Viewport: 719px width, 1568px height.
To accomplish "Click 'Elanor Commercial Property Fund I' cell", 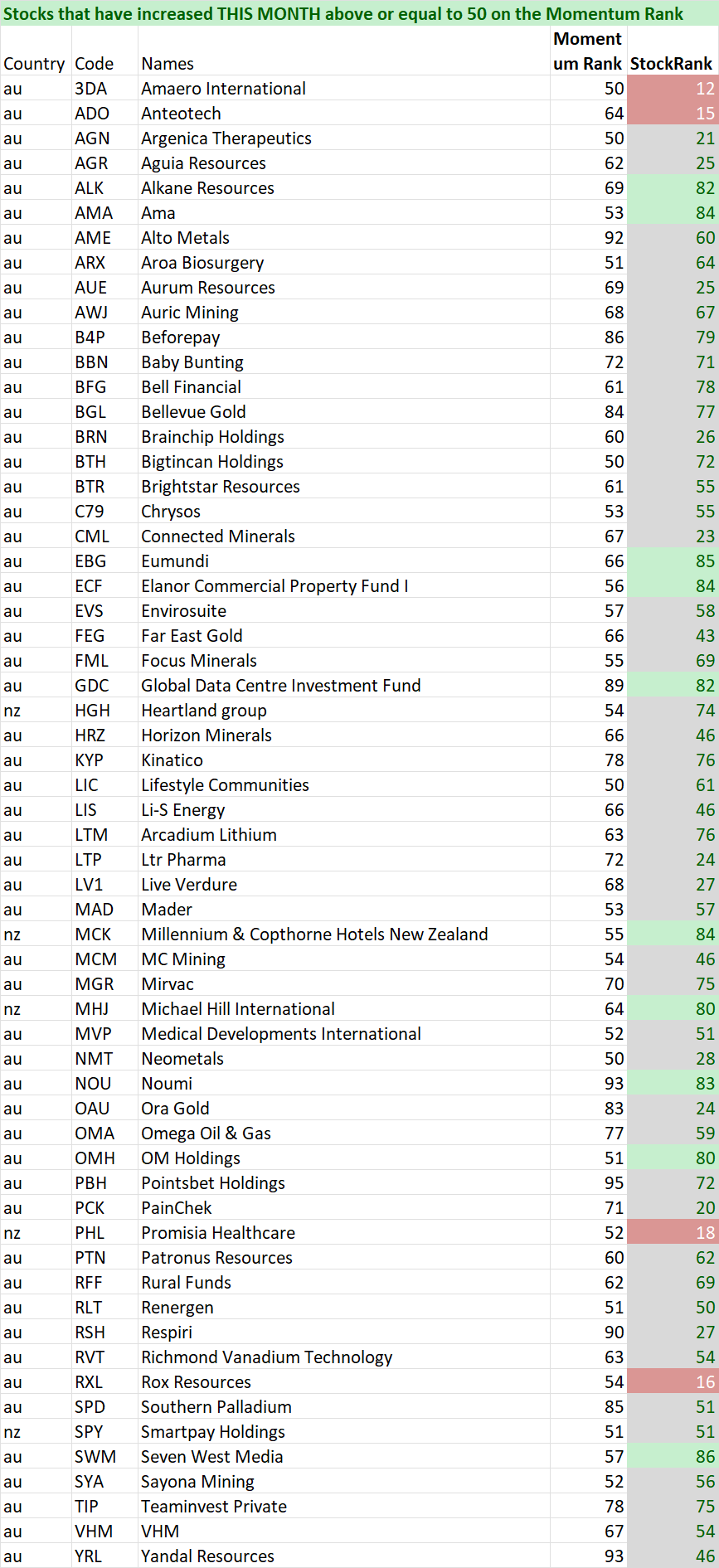I will pyautogui.click(x=343, y=585).
